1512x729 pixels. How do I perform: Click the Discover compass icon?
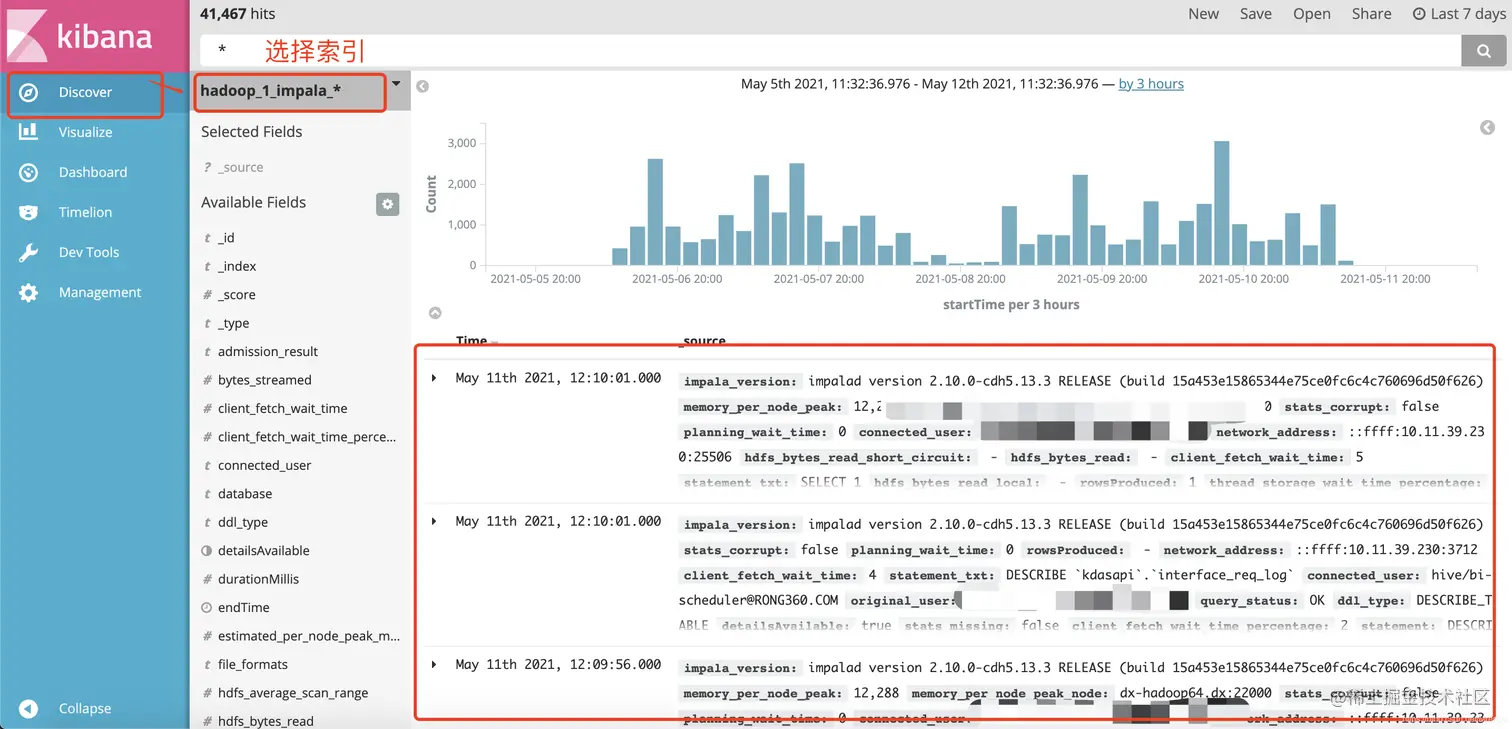[29, 92]
